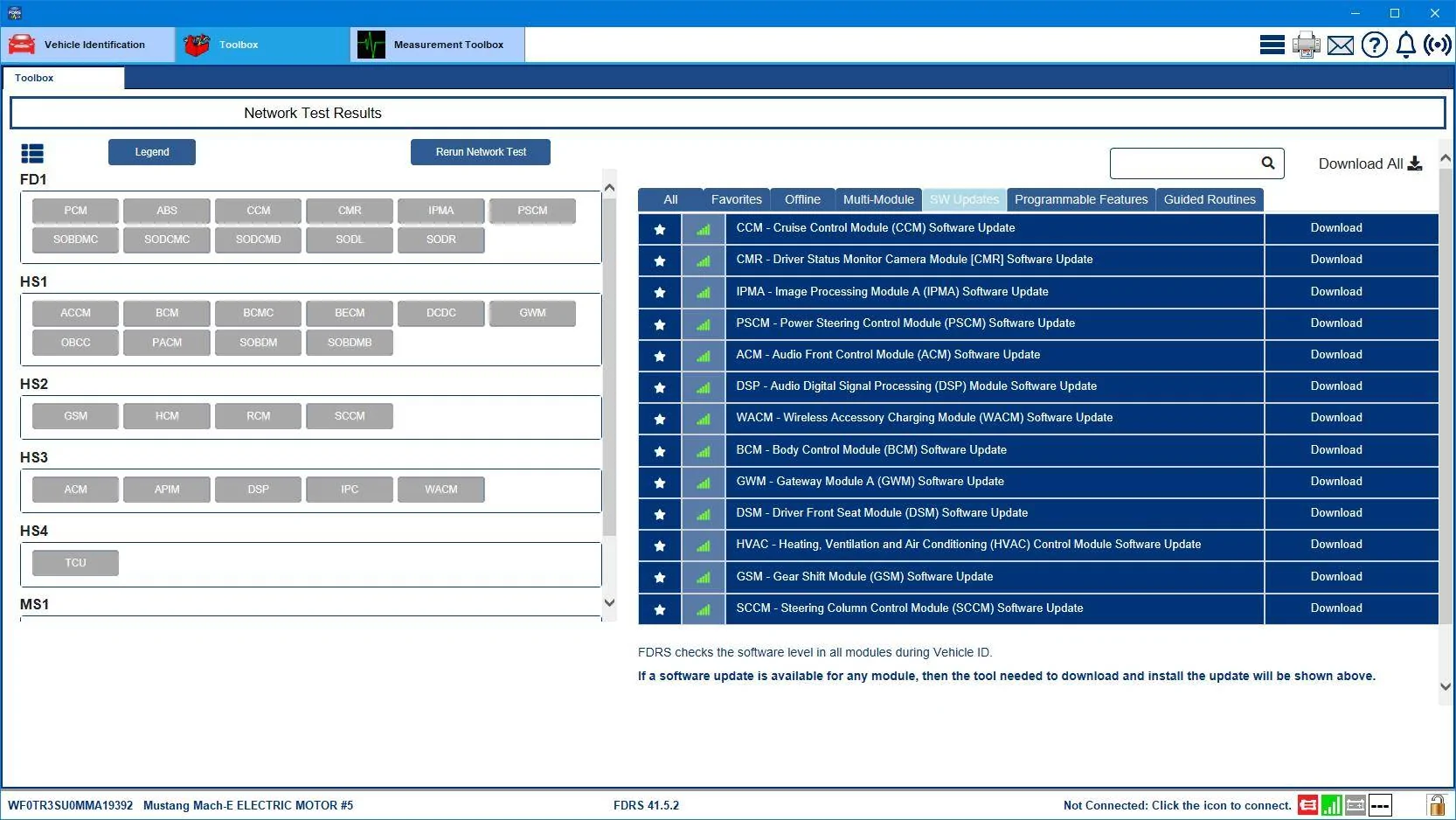Open the Toolbox sub-tab

63,78
